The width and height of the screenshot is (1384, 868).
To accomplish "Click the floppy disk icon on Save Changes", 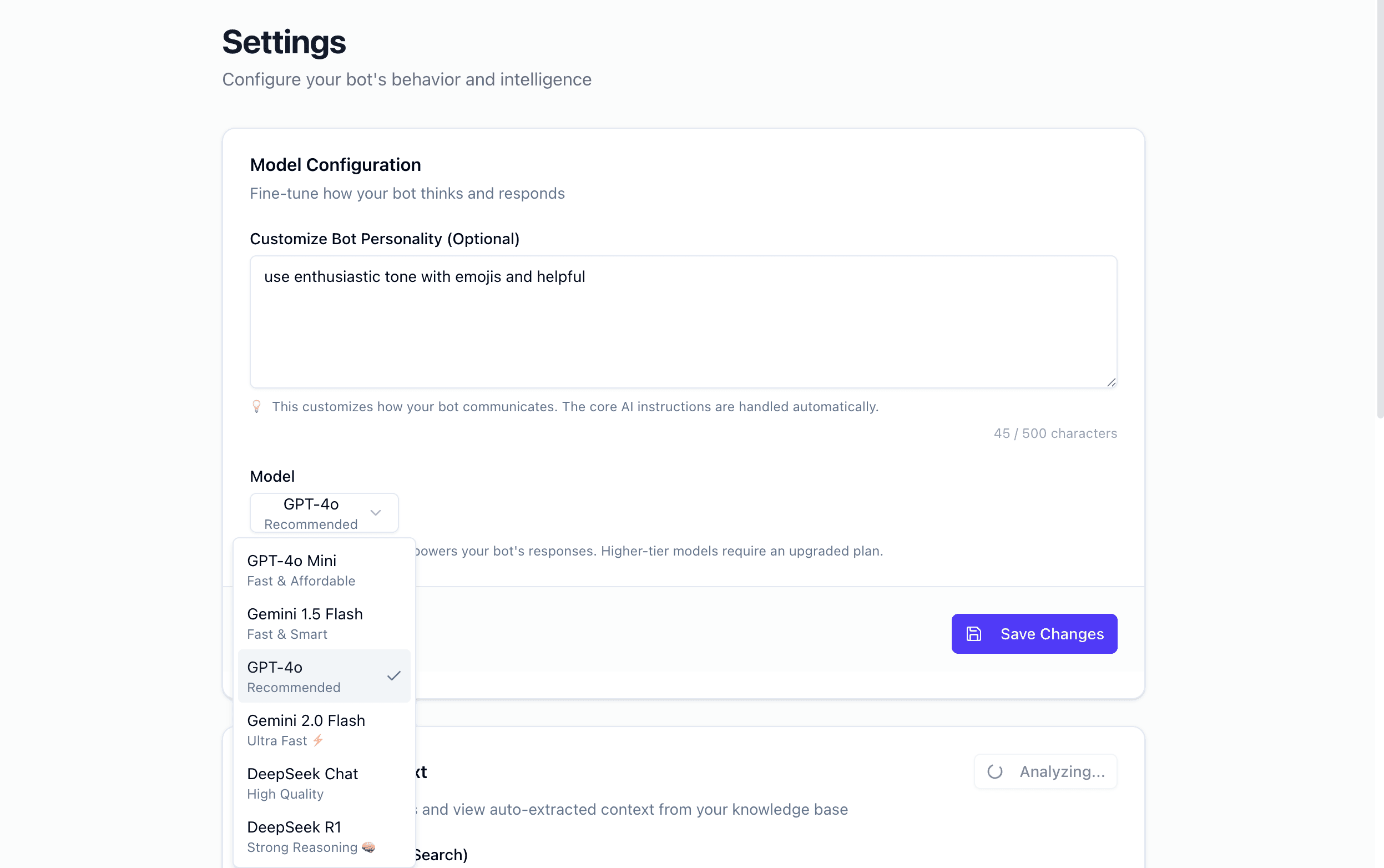I will [x=974, y=633].
